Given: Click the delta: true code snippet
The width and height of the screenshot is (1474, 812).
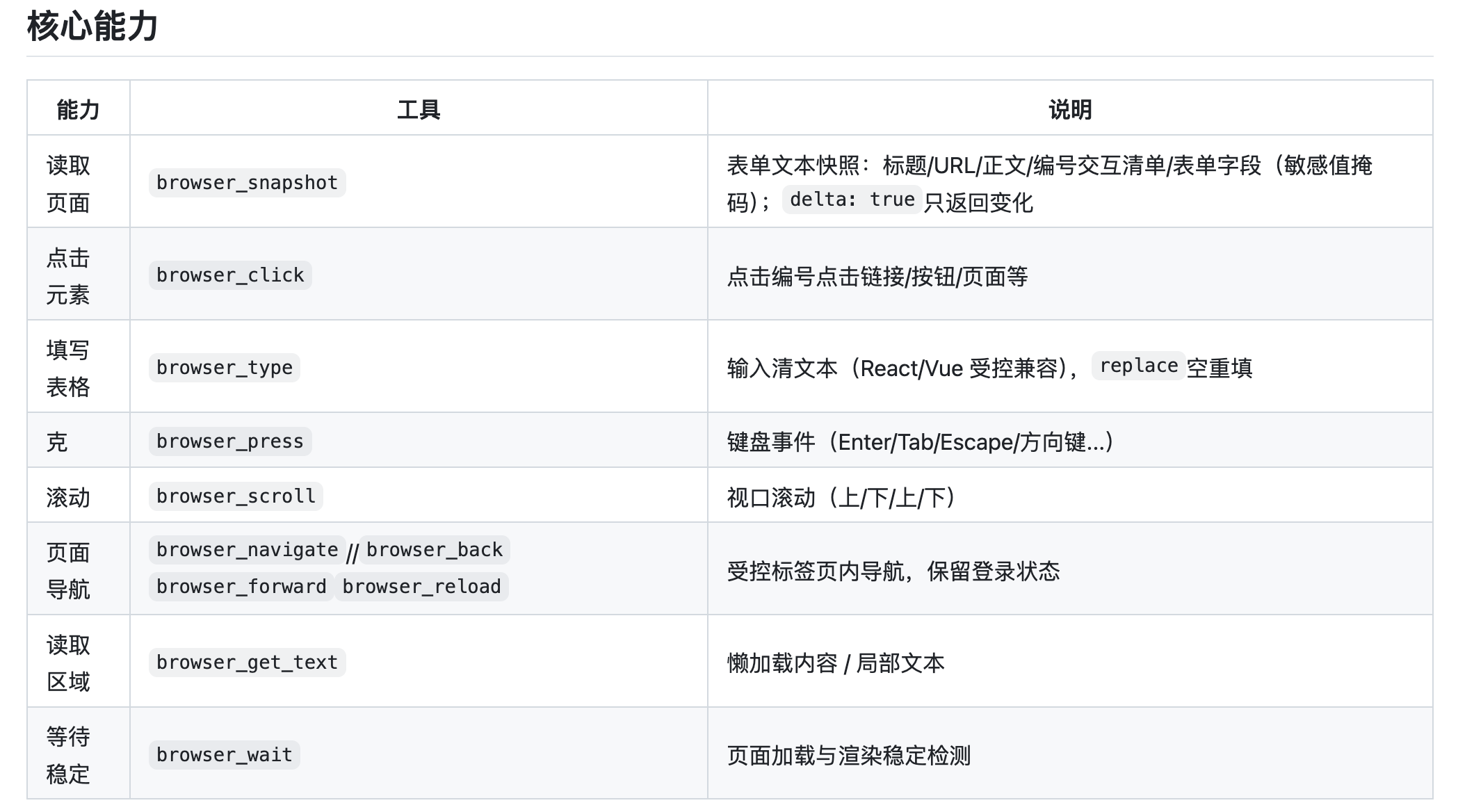Looking at the screenshot, I should [x=852, y=200].
